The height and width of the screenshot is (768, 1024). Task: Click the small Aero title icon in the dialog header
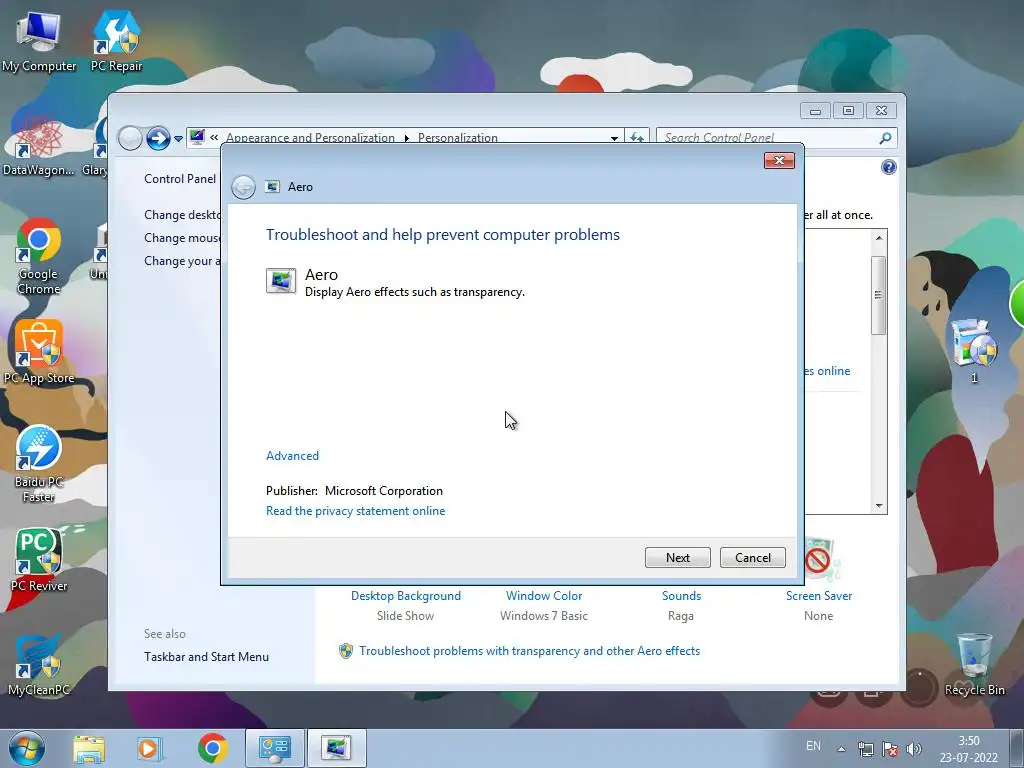(272, 187)
